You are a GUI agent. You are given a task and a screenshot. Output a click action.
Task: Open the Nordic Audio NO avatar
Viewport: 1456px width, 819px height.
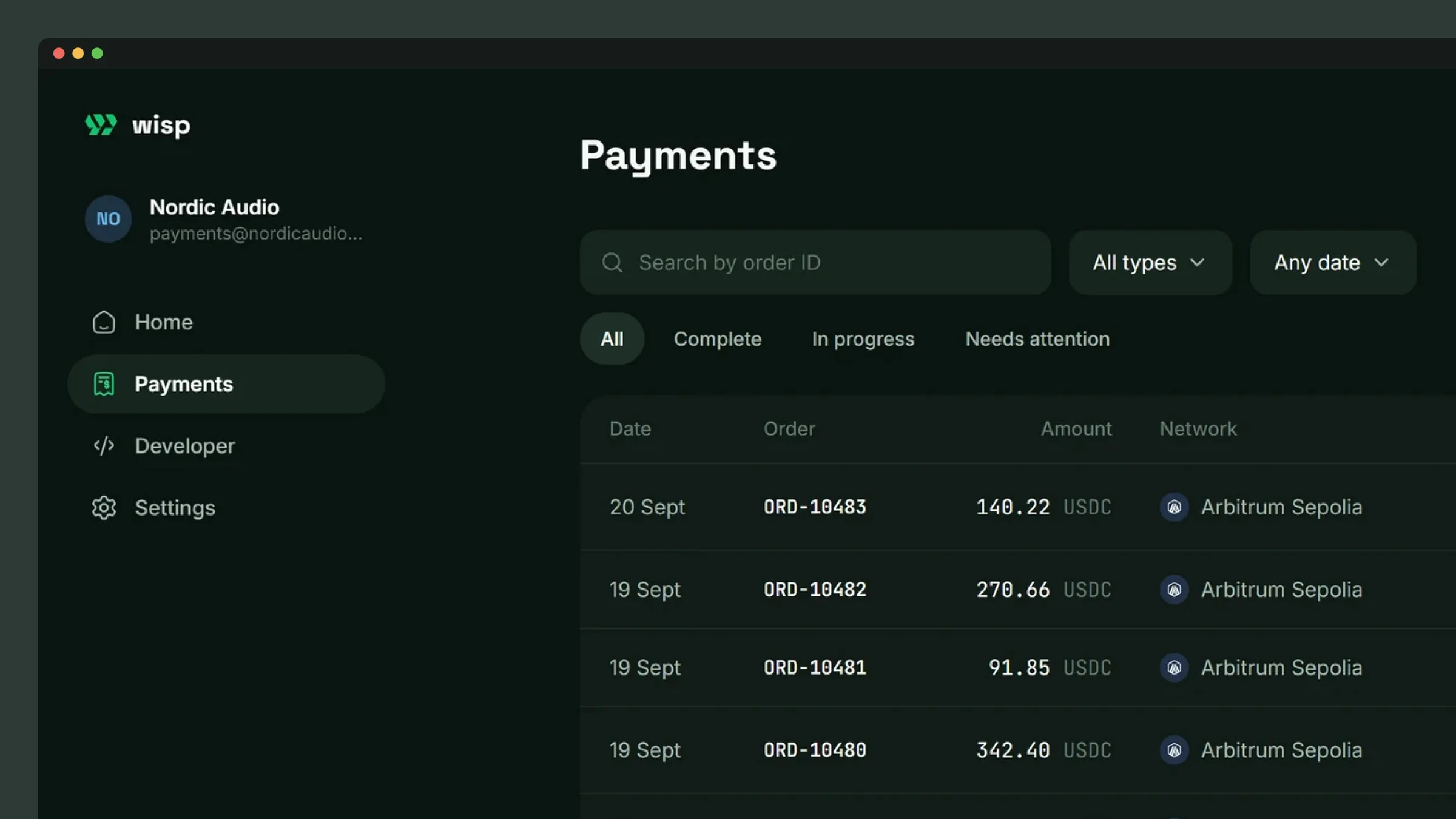(108, 219)
